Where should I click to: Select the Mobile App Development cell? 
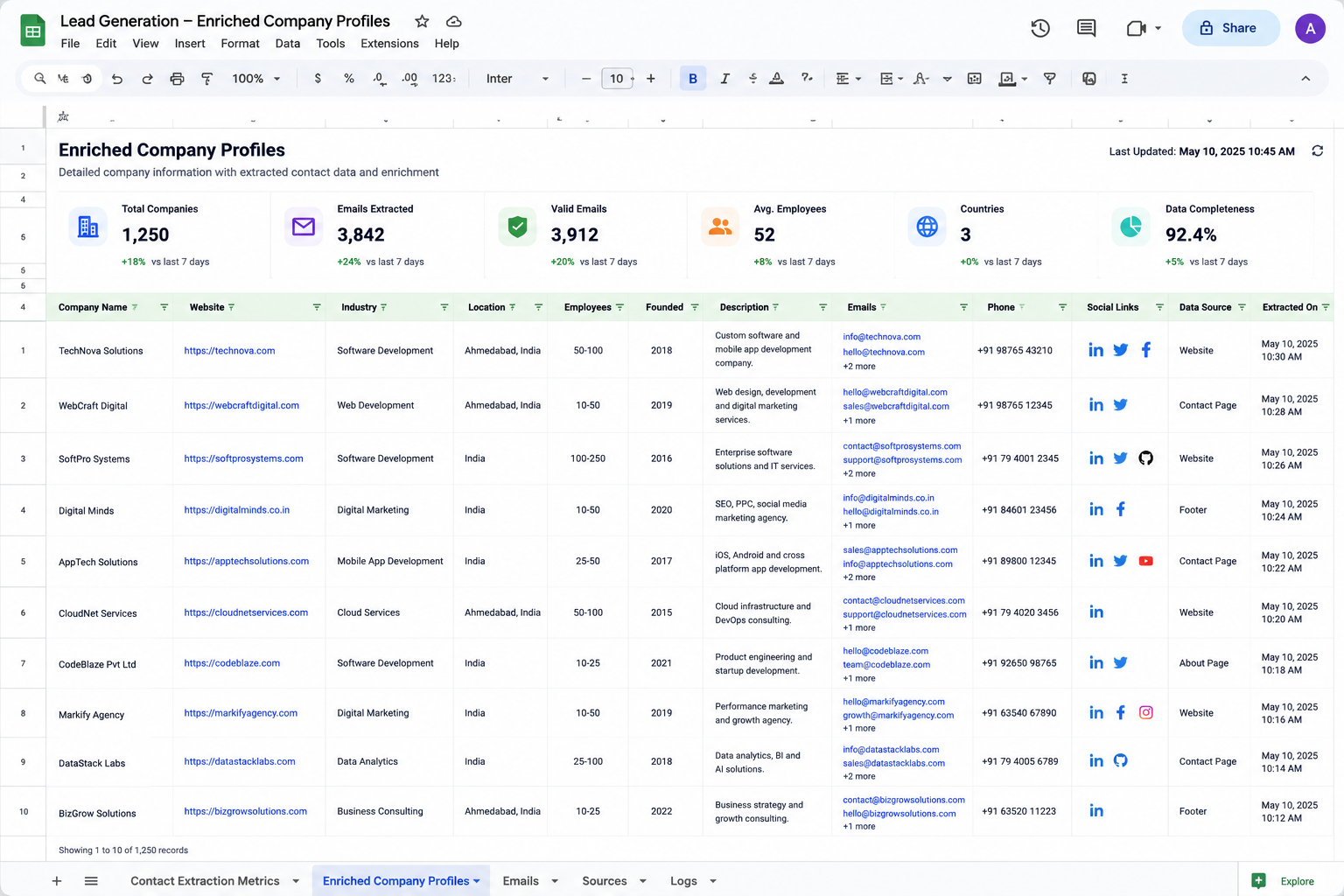tap(389, 562)
